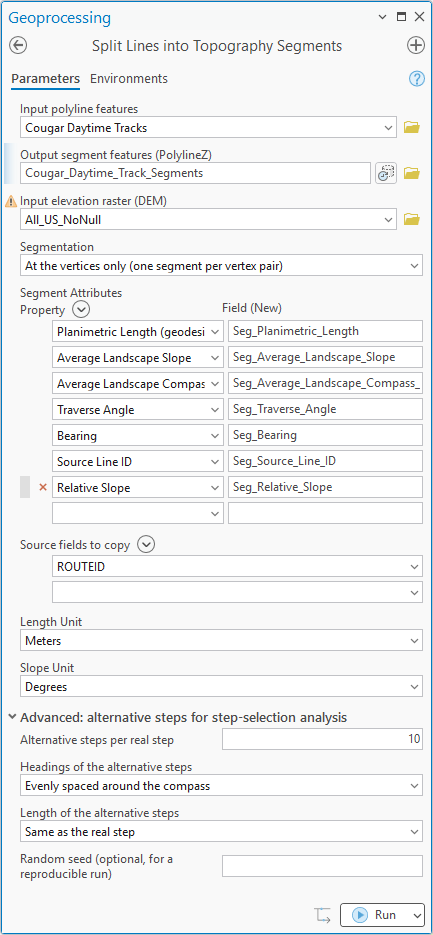433x935 pixels.
Task: Switch to the Environments tab
Action: click(x=129, y=79)
